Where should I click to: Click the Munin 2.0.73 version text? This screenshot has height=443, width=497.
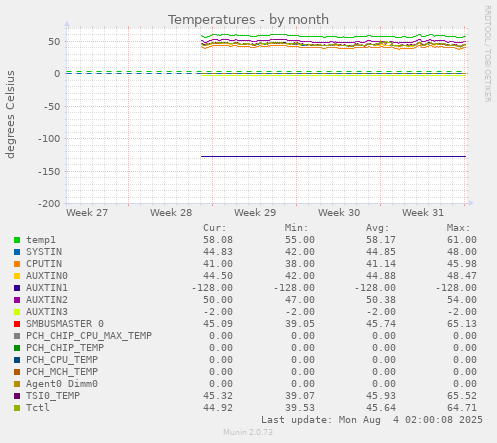point(248,432)
